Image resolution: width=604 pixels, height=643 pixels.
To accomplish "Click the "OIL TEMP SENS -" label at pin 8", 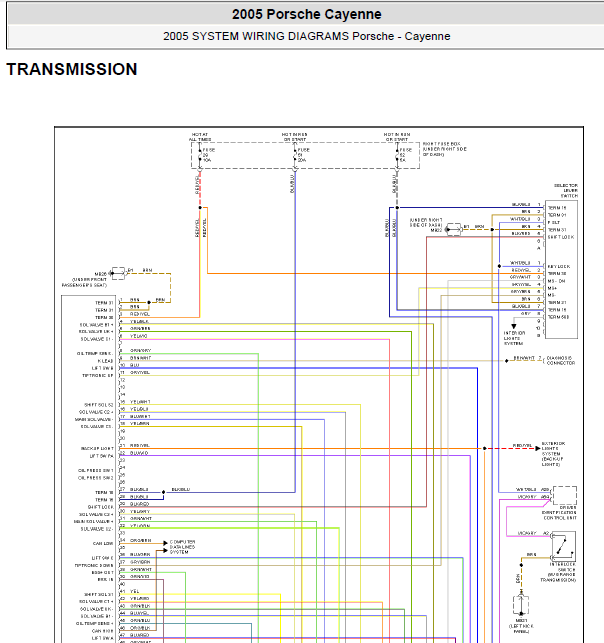I will coord(95,353).
